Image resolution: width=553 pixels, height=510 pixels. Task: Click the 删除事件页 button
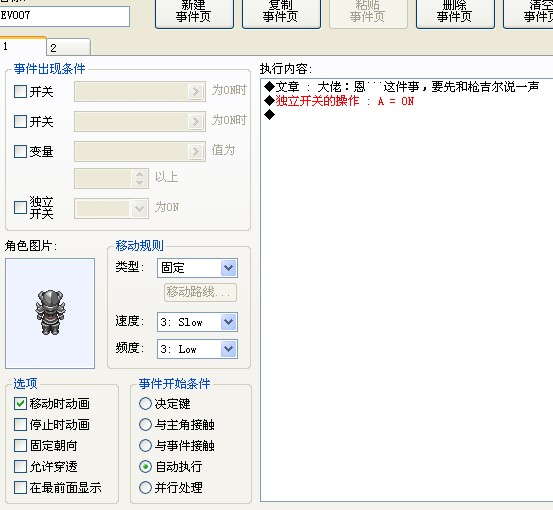click(x=455, y=13)
